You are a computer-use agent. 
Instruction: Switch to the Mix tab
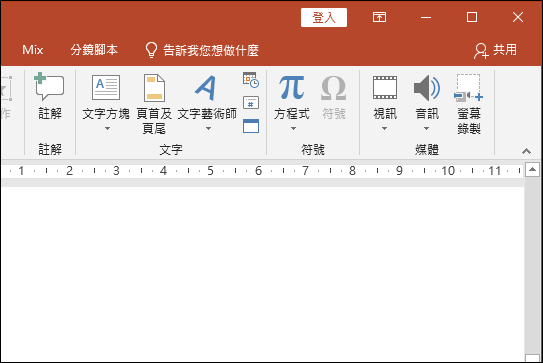click(33, 50)
